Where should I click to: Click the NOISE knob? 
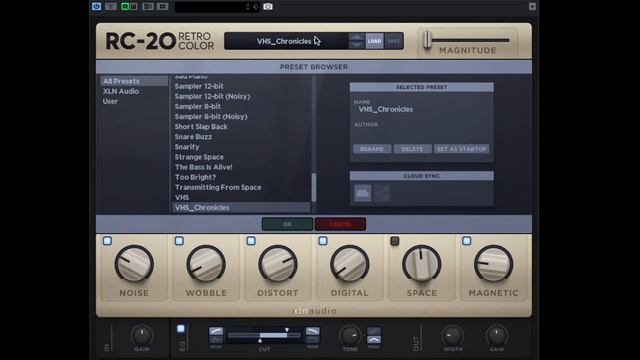click(x=134, y=264)
